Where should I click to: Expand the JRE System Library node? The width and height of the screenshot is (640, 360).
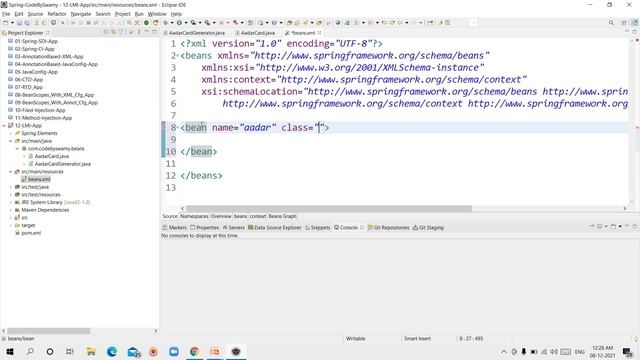11,202
